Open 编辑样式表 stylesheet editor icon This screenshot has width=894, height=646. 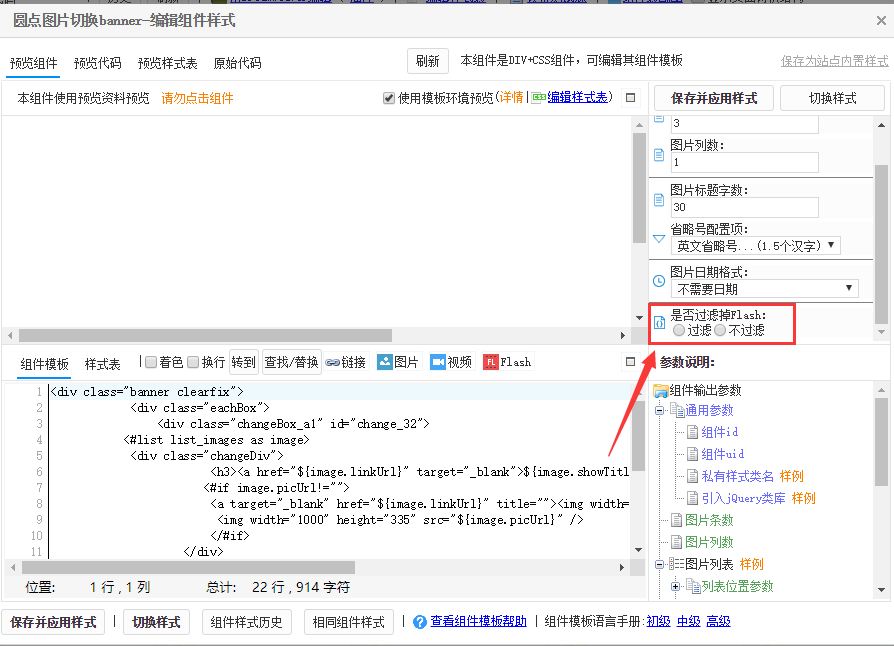coord(539,98)
